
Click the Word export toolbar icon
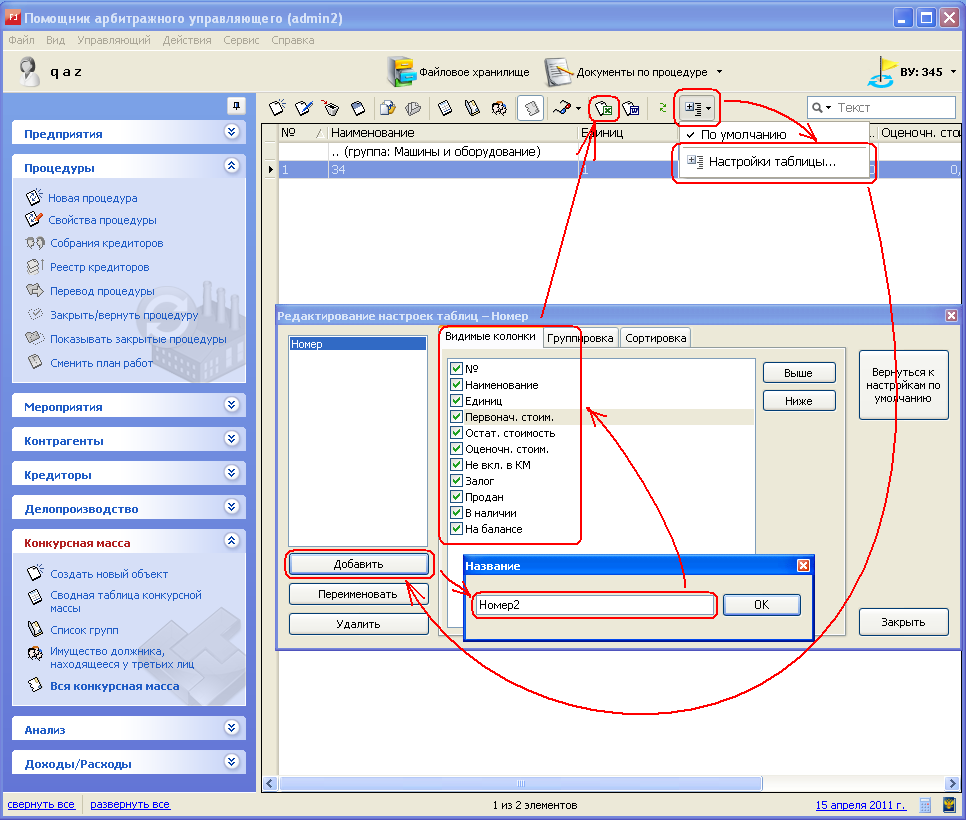(631, 108)
